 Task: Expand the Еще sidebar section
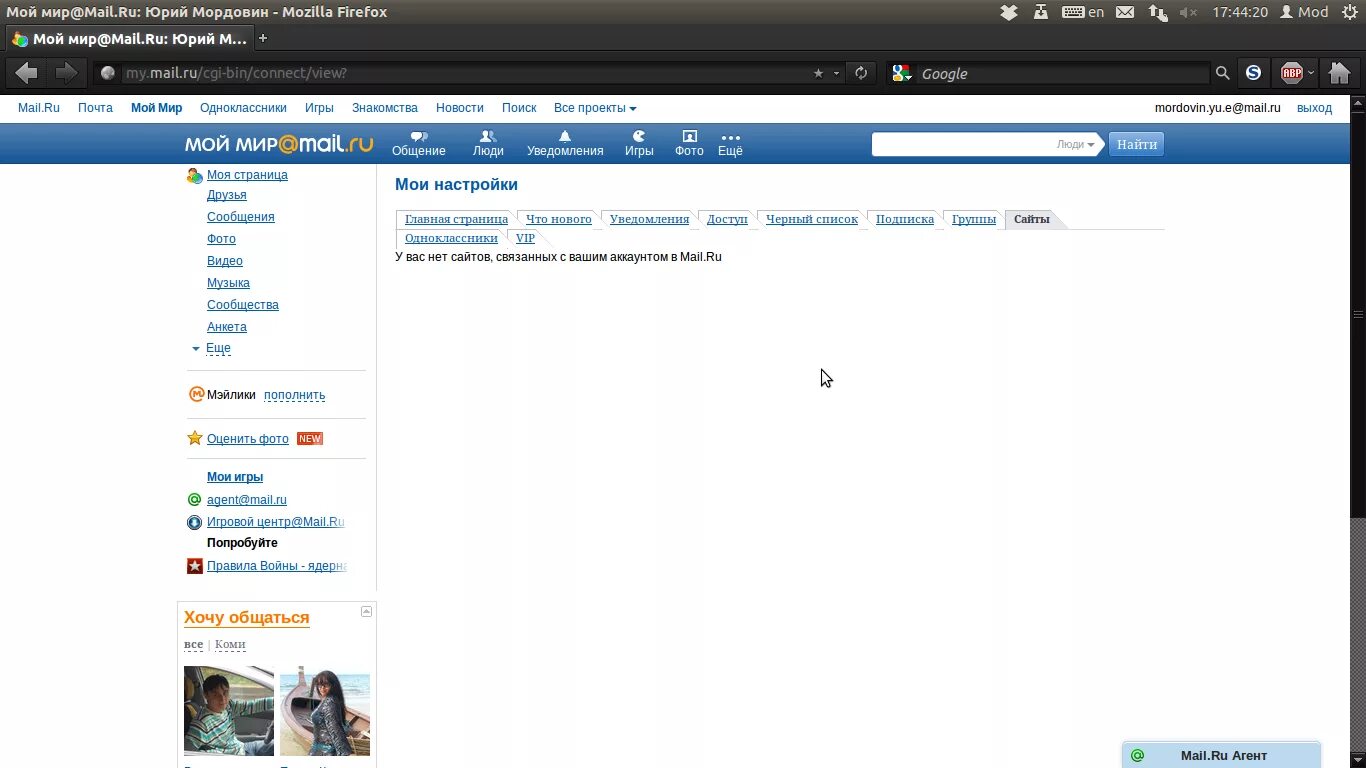pos(218,348)
